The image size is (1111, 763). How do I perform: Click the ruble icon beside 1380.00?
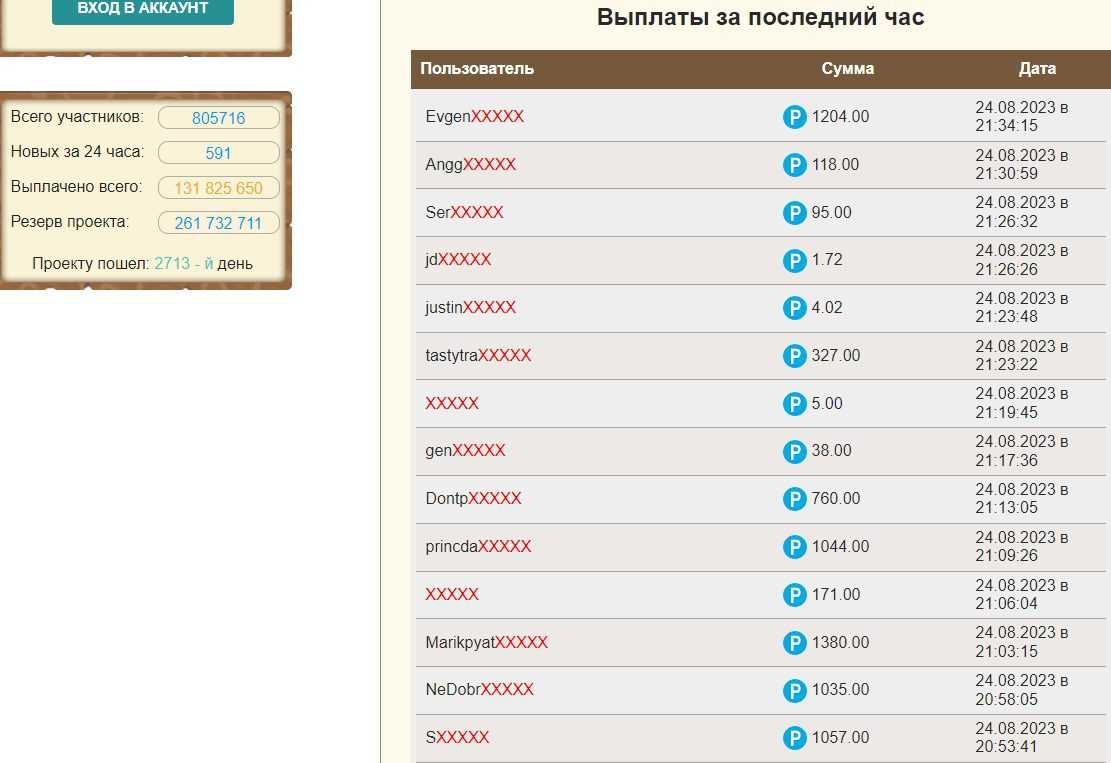[794, 643]
